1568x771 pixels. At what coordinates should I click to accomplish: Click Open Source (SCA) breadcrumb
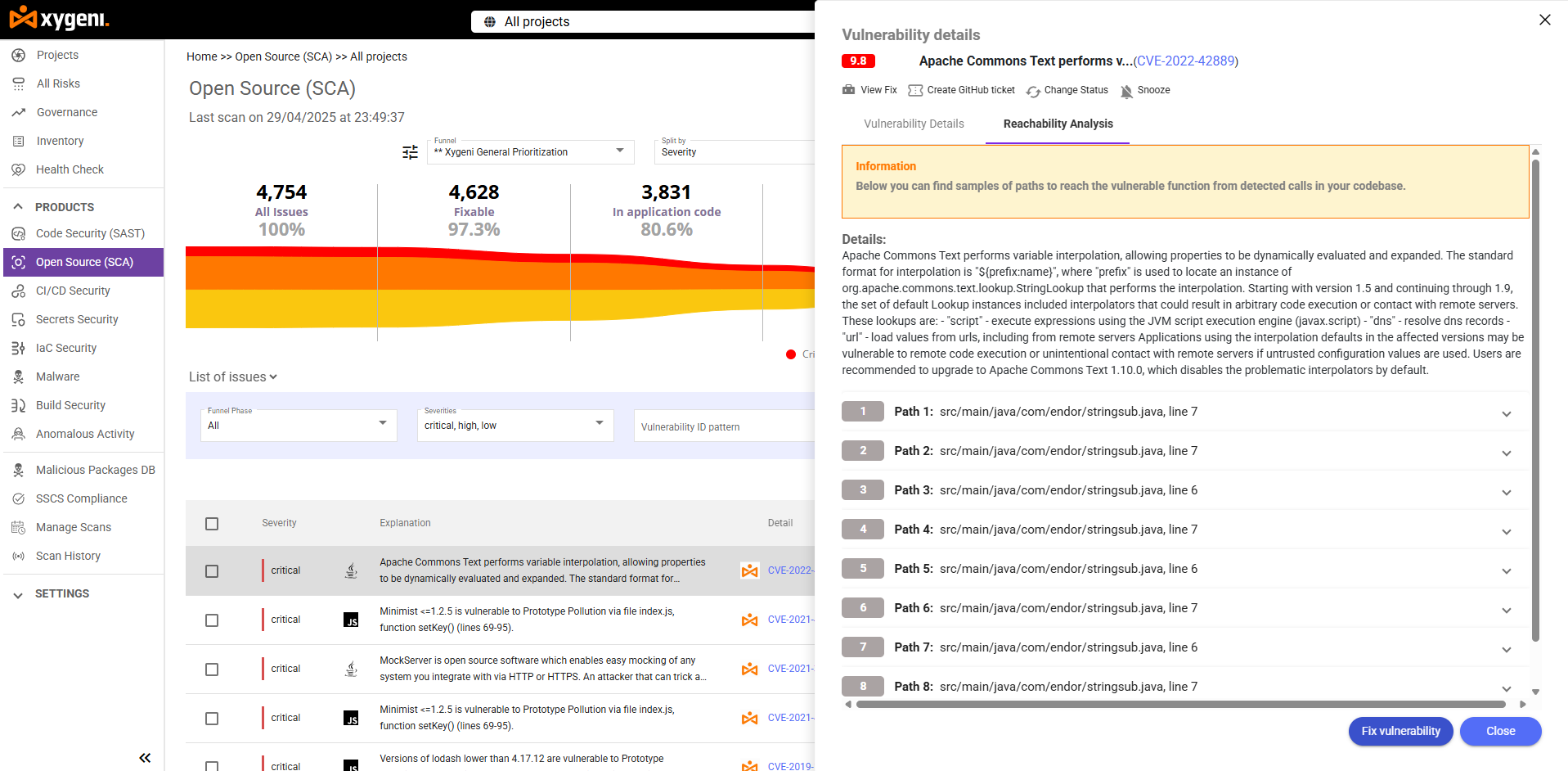[283, 56]
